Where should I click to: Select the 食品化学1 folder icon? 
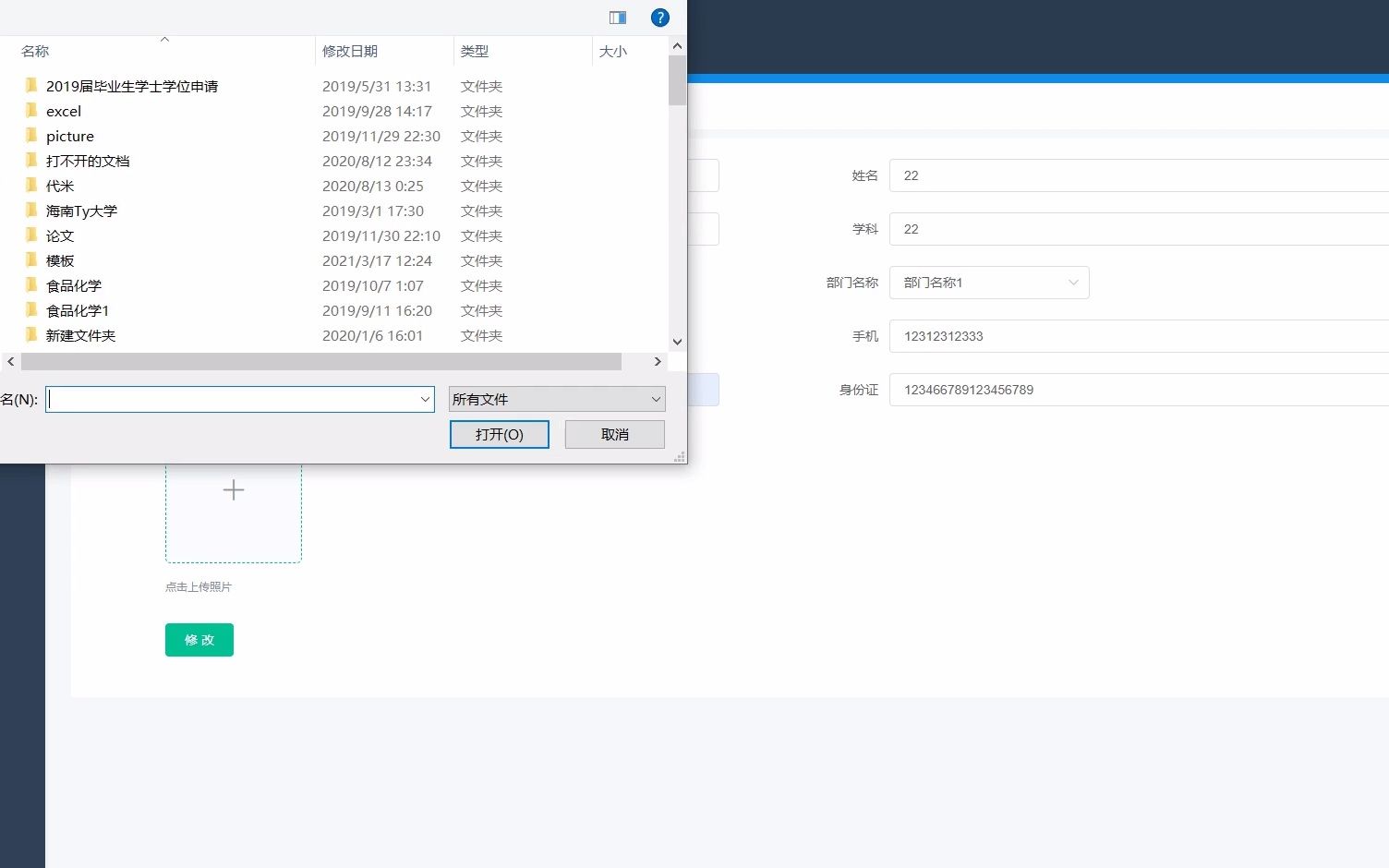31,309
